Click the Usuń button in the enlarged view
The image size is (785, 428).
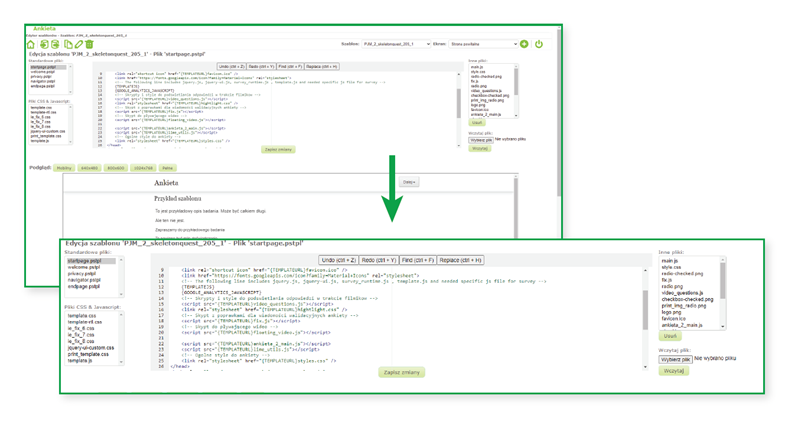(x=670, y=336)
